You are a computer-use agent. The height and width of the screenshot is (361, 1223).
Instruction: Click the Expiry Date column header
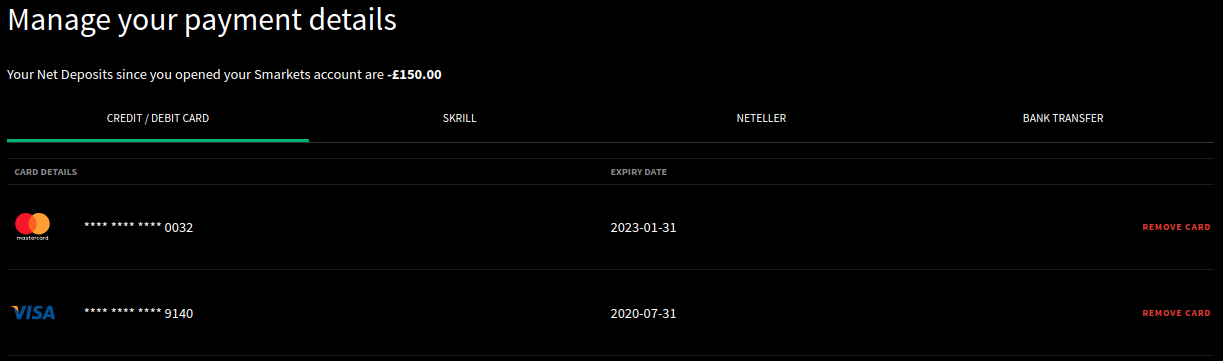pyautogui.click(x=639, y=172)
